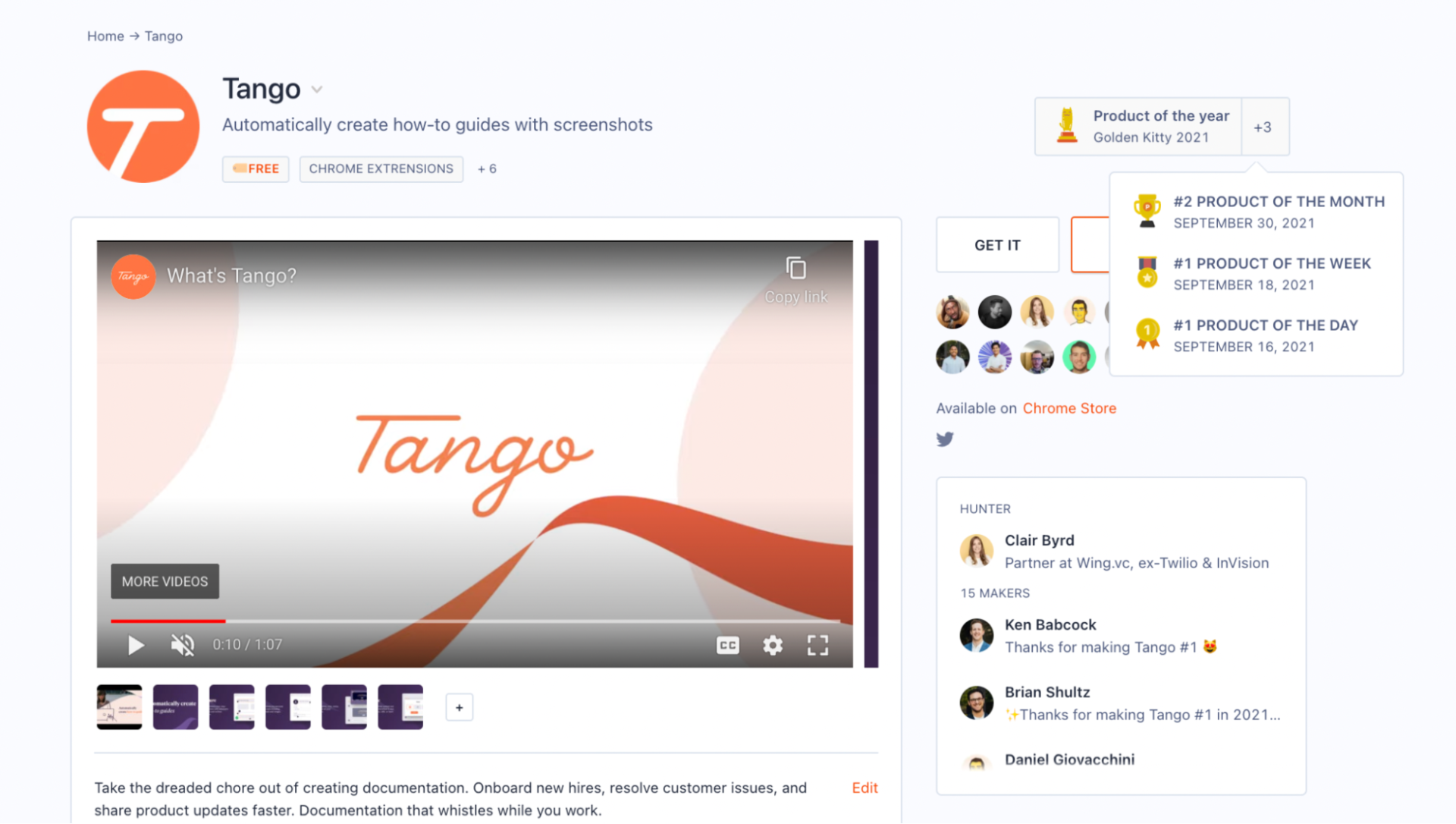Click the Golden Kitty trophy icon
This screenshot has height=824, width=1456.
click(x=1067, y=126)
